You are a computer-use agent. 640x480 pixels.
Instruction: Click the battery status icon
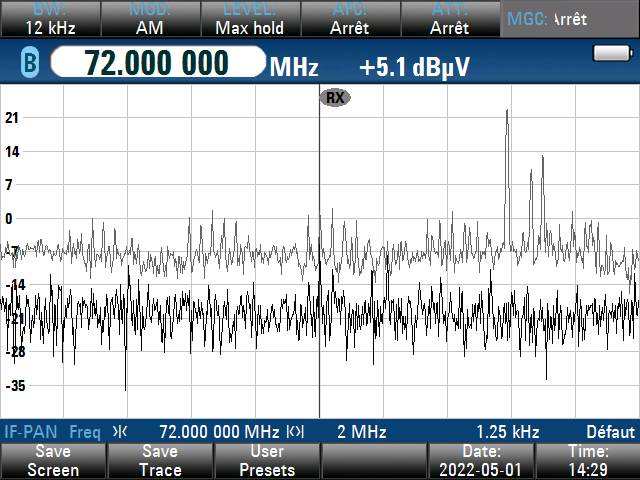point(608,53)
